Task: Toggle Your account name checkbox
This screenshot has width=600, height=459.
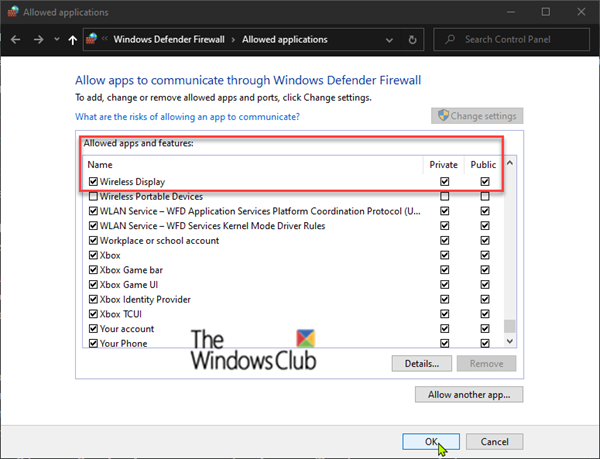Action: (93, 329)
